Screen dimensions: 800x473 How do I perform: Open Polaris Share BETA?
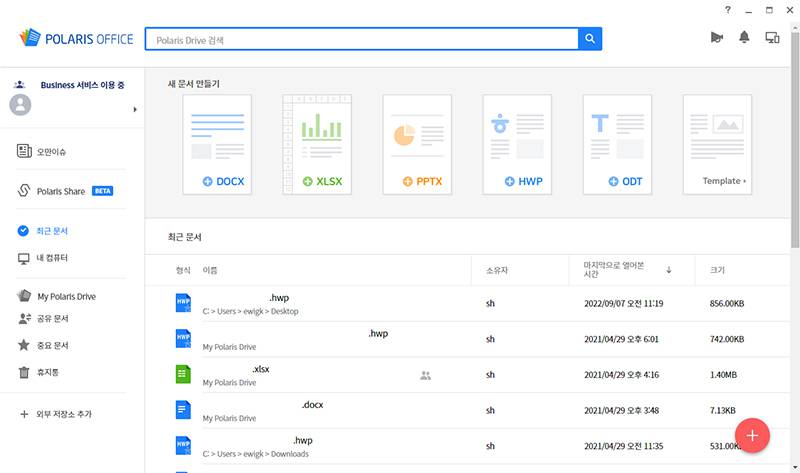tap(65, 191)
